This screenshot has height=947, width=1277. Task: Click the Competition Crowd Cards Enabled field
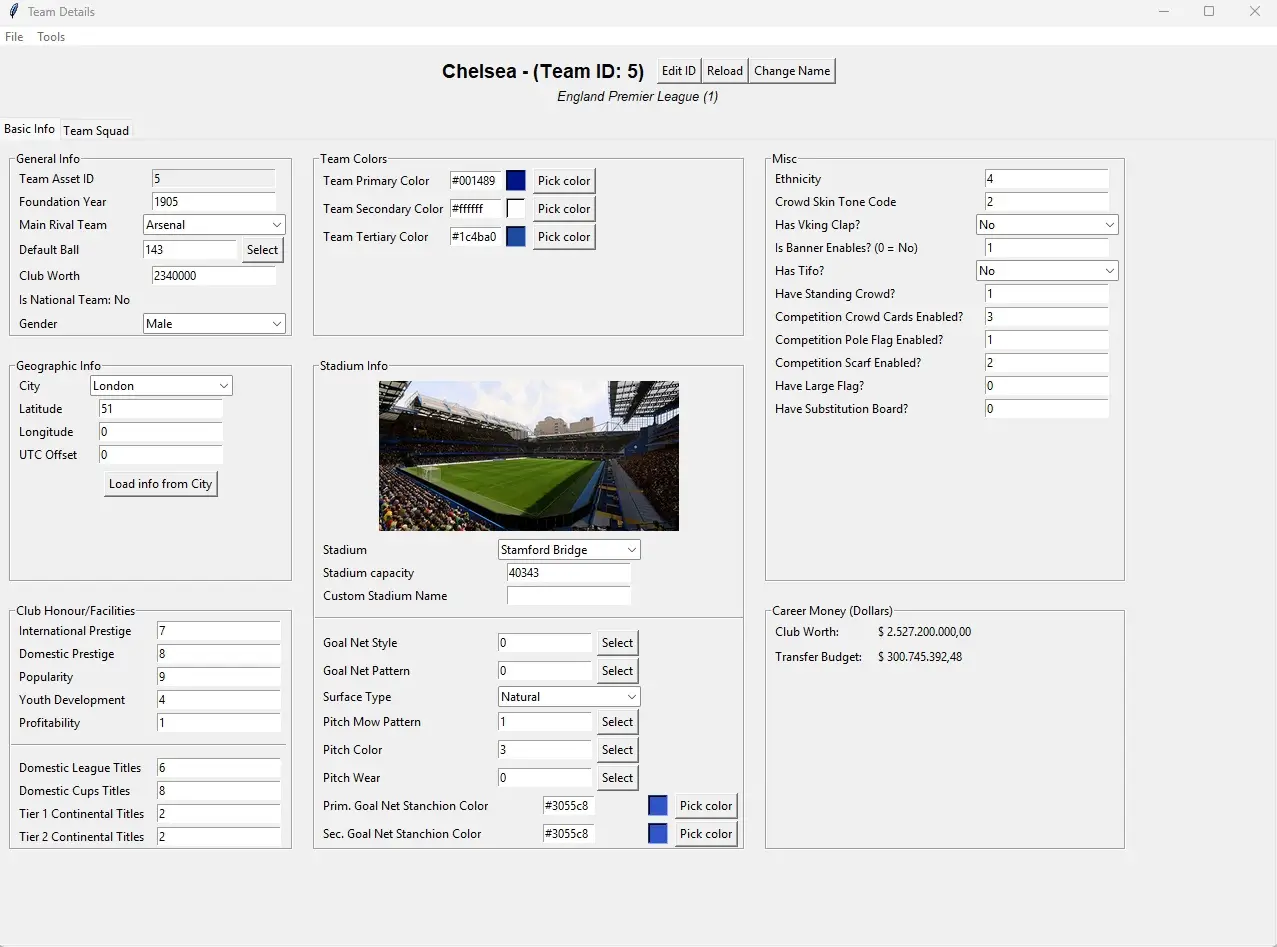pyautogui.click(x=1047, y=317)
